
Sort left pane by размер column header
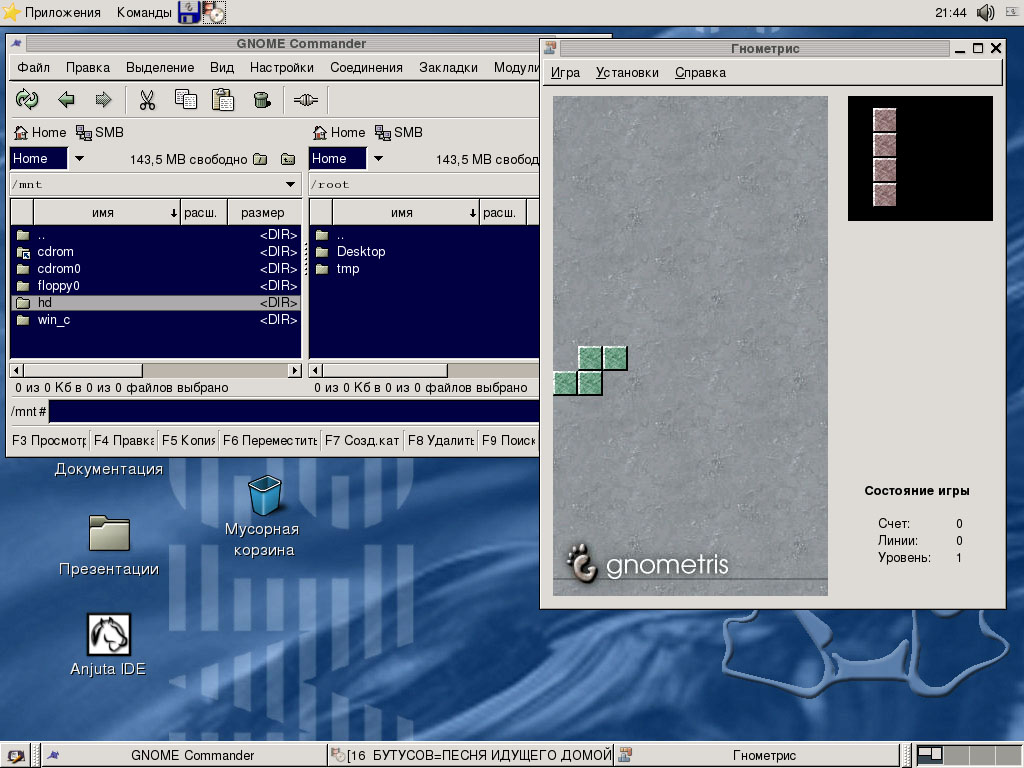pos(263,212)
